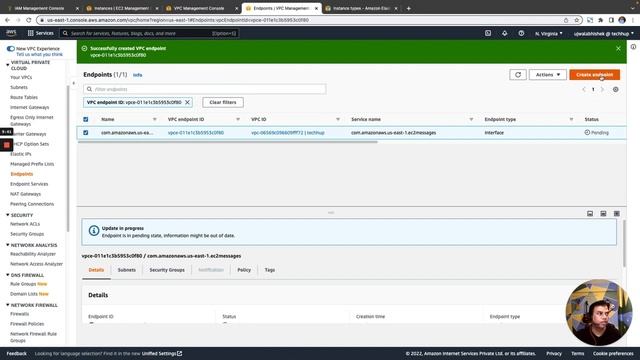Click the table horizontal scrollbar
This screenshot has height=360, width=640.
click(228, 142)
